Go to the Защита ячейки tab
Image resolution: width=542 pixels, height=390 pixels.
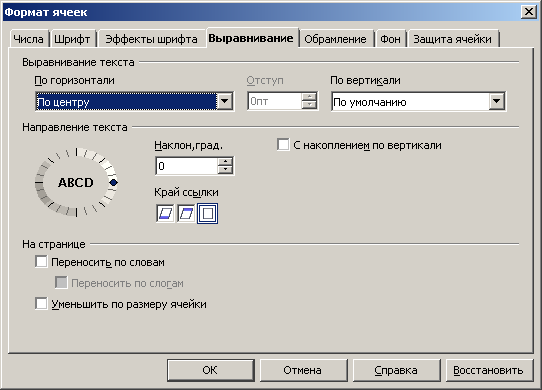pyautogui.click(x=452, y=39)
